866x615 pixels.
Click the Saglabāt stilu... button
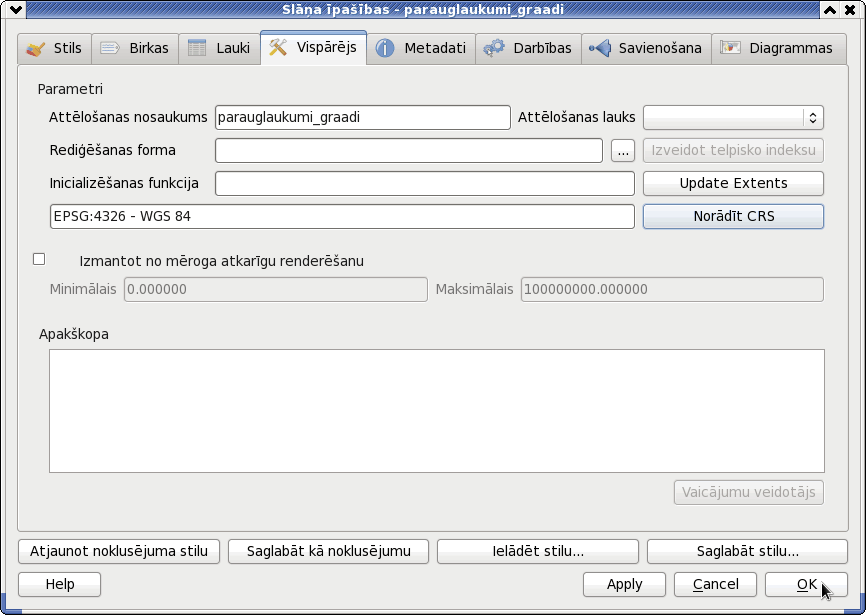(747, 551)
